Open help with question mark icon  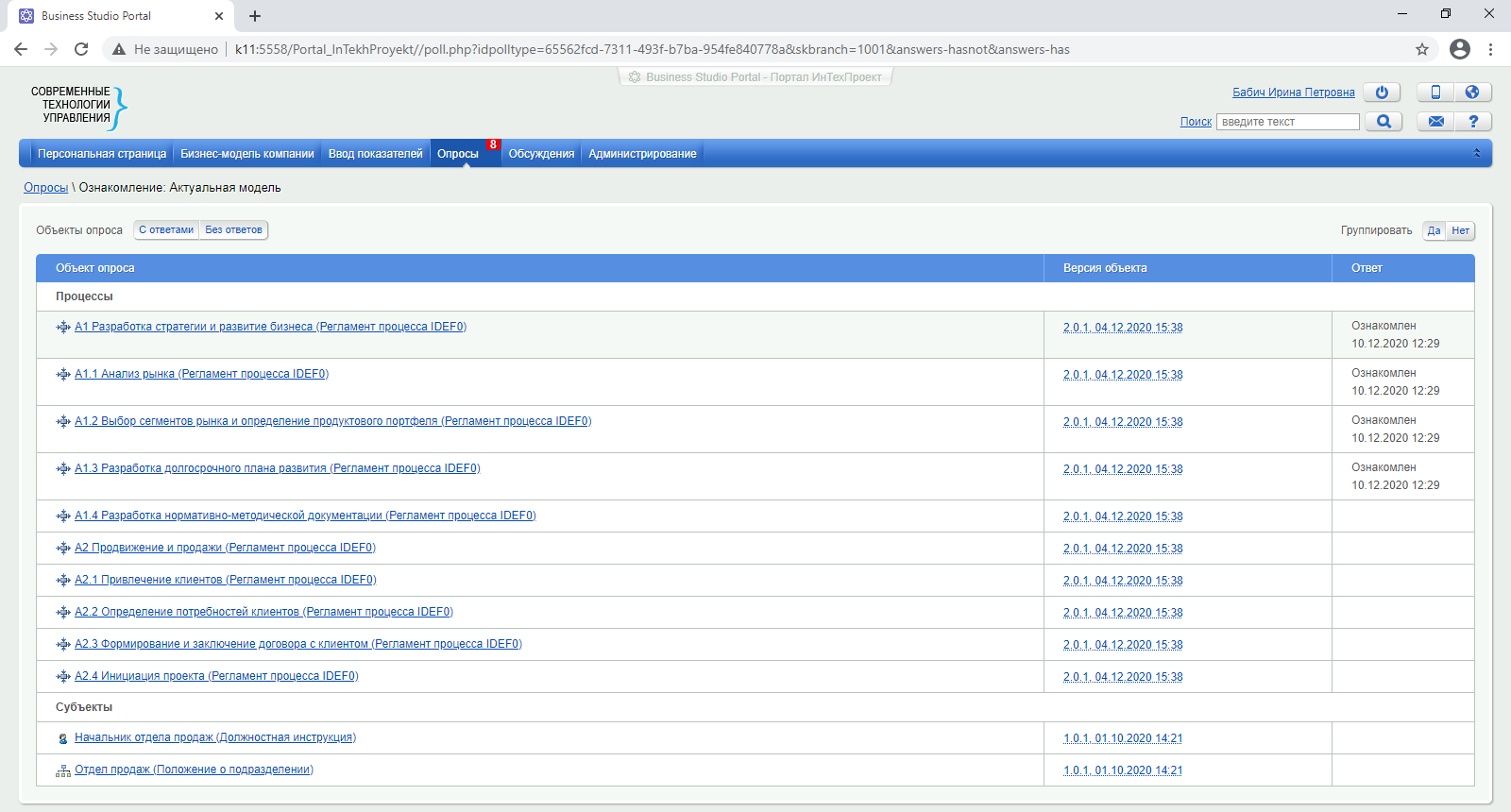pos(1472,122)
